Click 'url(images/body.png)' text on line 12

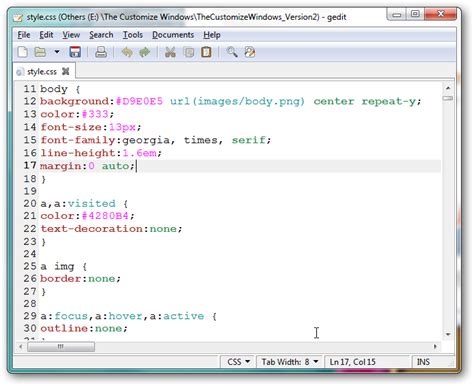click(x=237, y=101)
